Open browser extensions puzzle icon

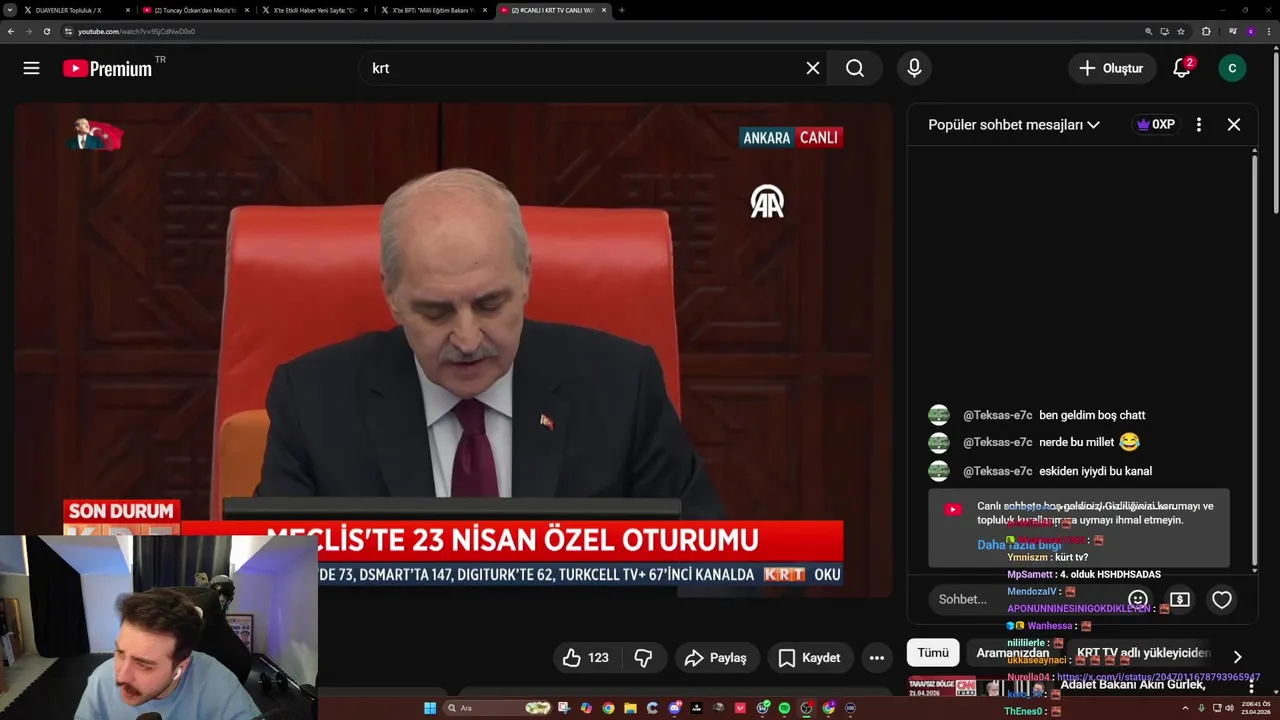pos(1206,31)
